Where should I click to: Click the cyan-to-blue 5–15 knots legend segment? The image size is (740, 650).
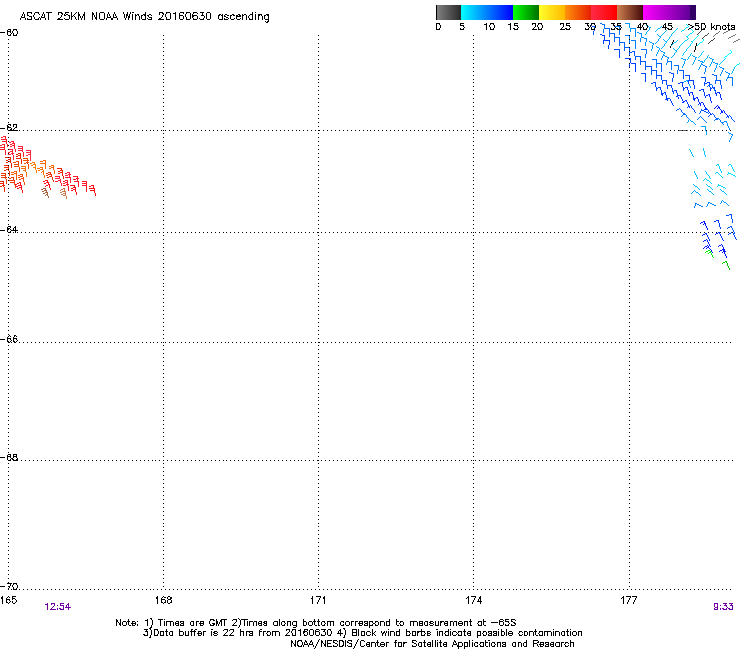coord(487,12)
